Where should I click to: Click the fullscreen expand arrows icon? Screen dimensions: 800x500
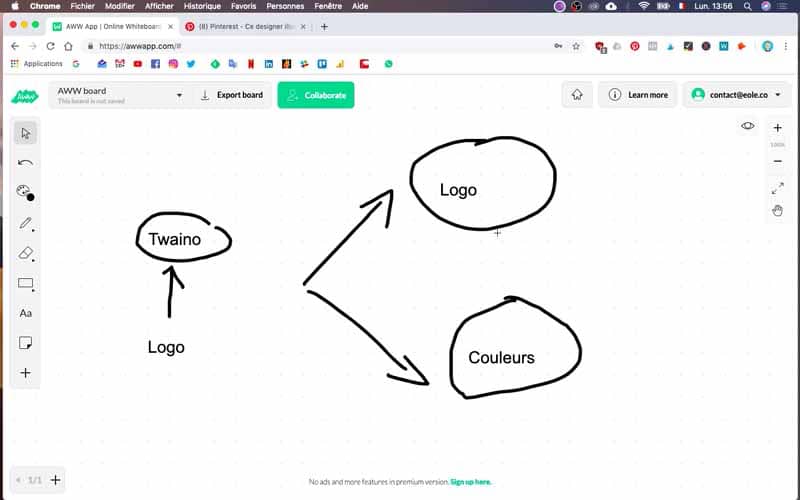778,188
